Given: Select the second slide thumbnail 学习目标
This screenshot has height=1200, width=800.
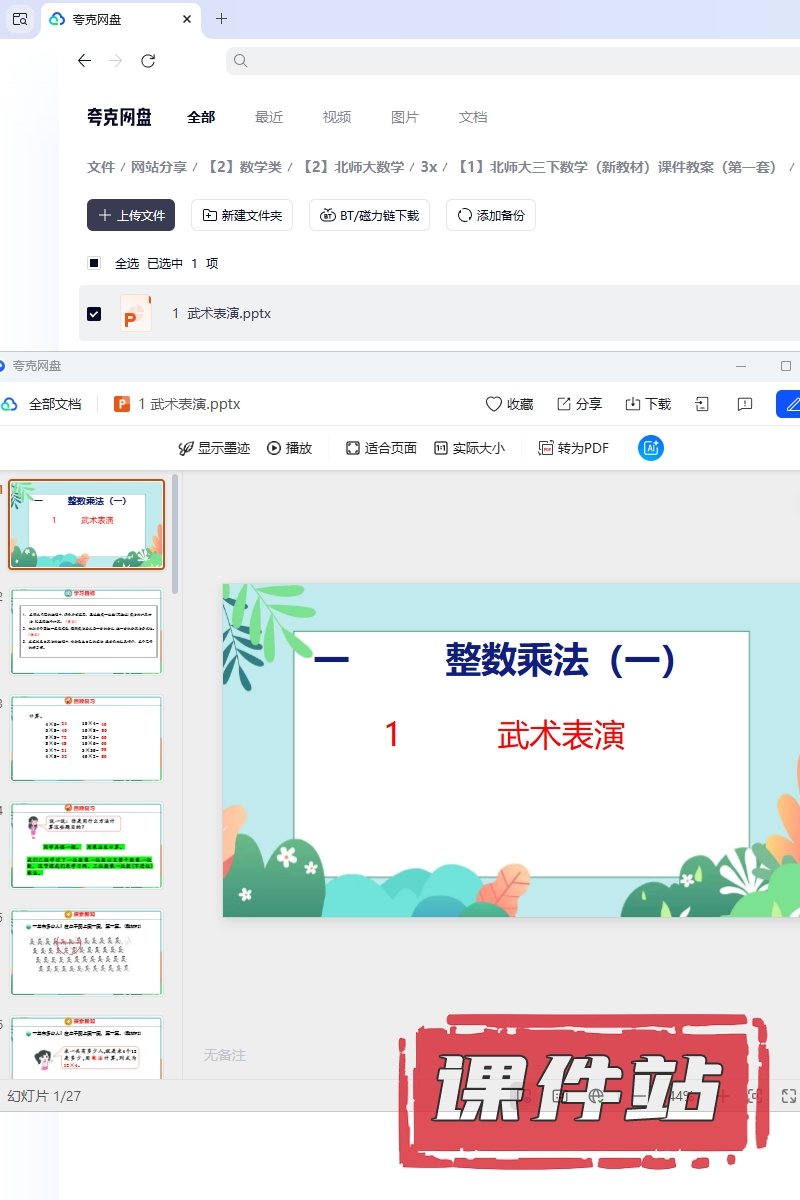Looking at the screenshot, I should click(x=86, y=632).
